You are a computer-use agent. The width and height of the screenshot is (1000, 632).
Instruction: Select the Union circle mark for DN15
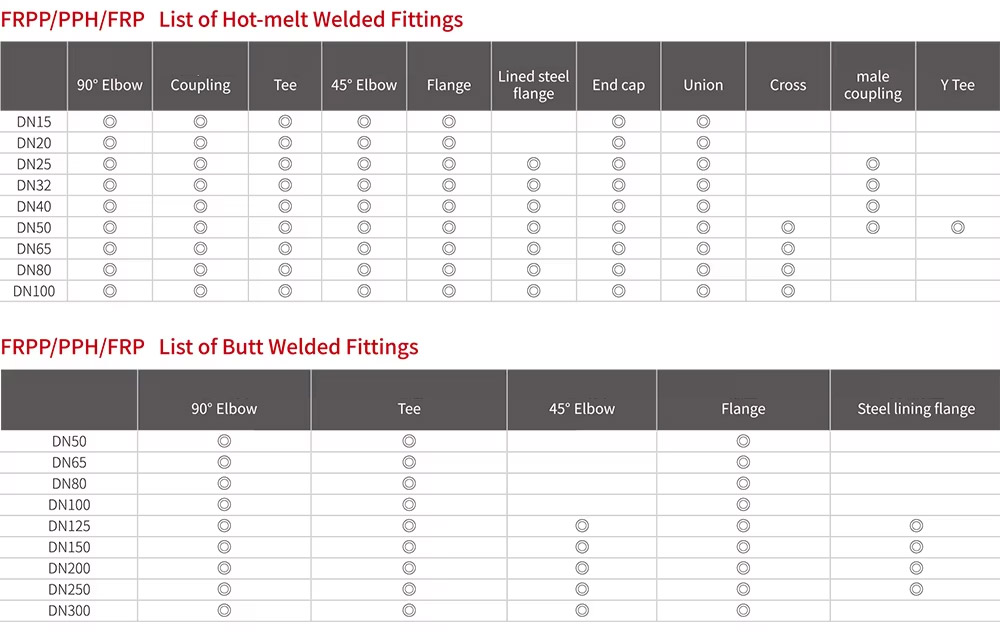pyautogui.click(x=703, y=122)
